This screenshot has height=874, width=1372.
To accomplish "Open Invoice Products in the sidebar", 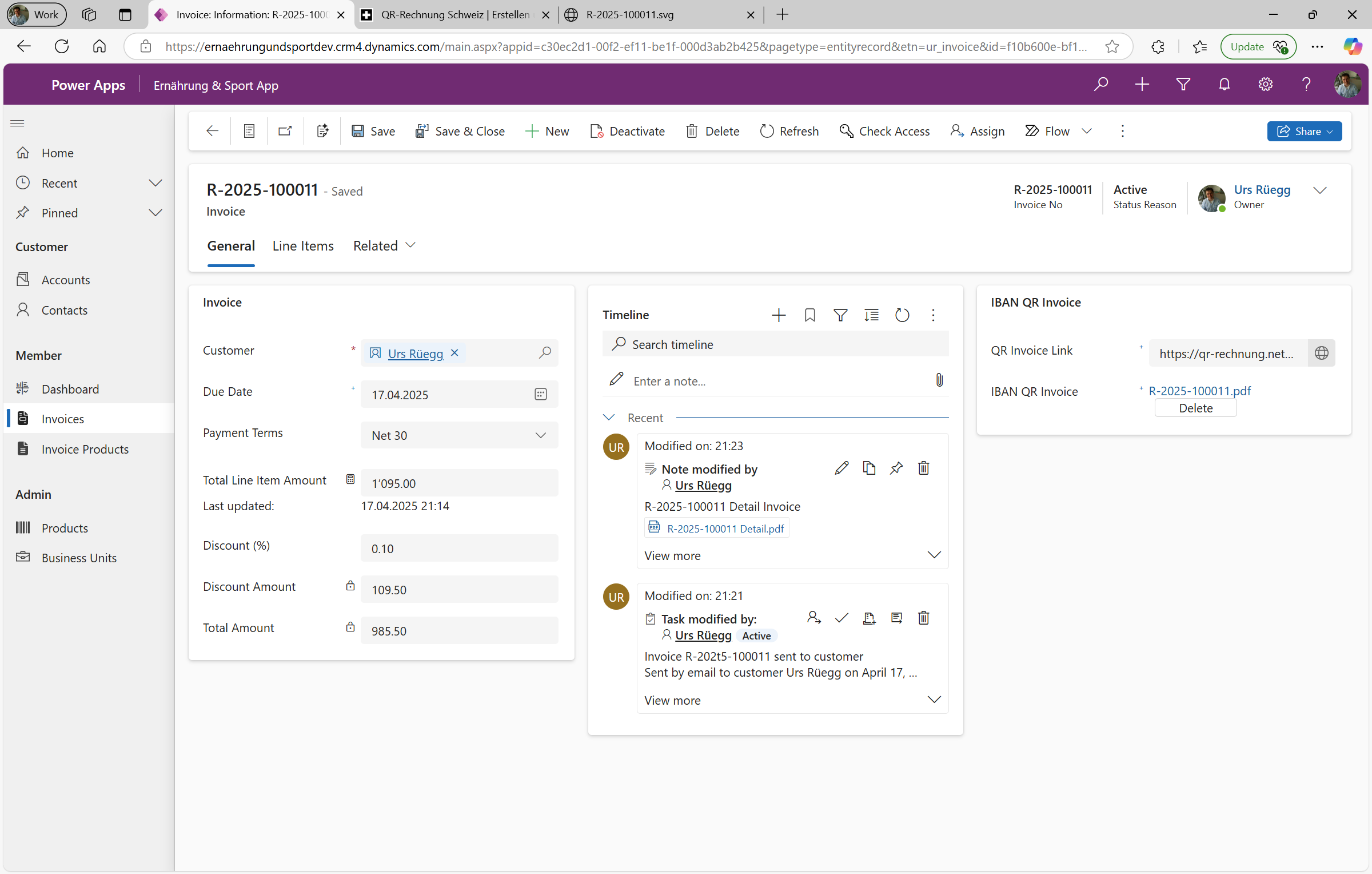I will tap(85, 449).
